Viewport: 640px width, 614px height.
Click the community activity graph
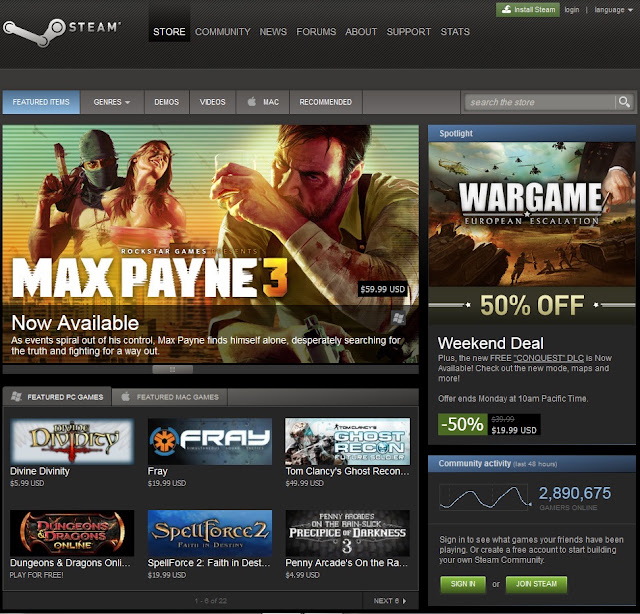pos(485,497)
